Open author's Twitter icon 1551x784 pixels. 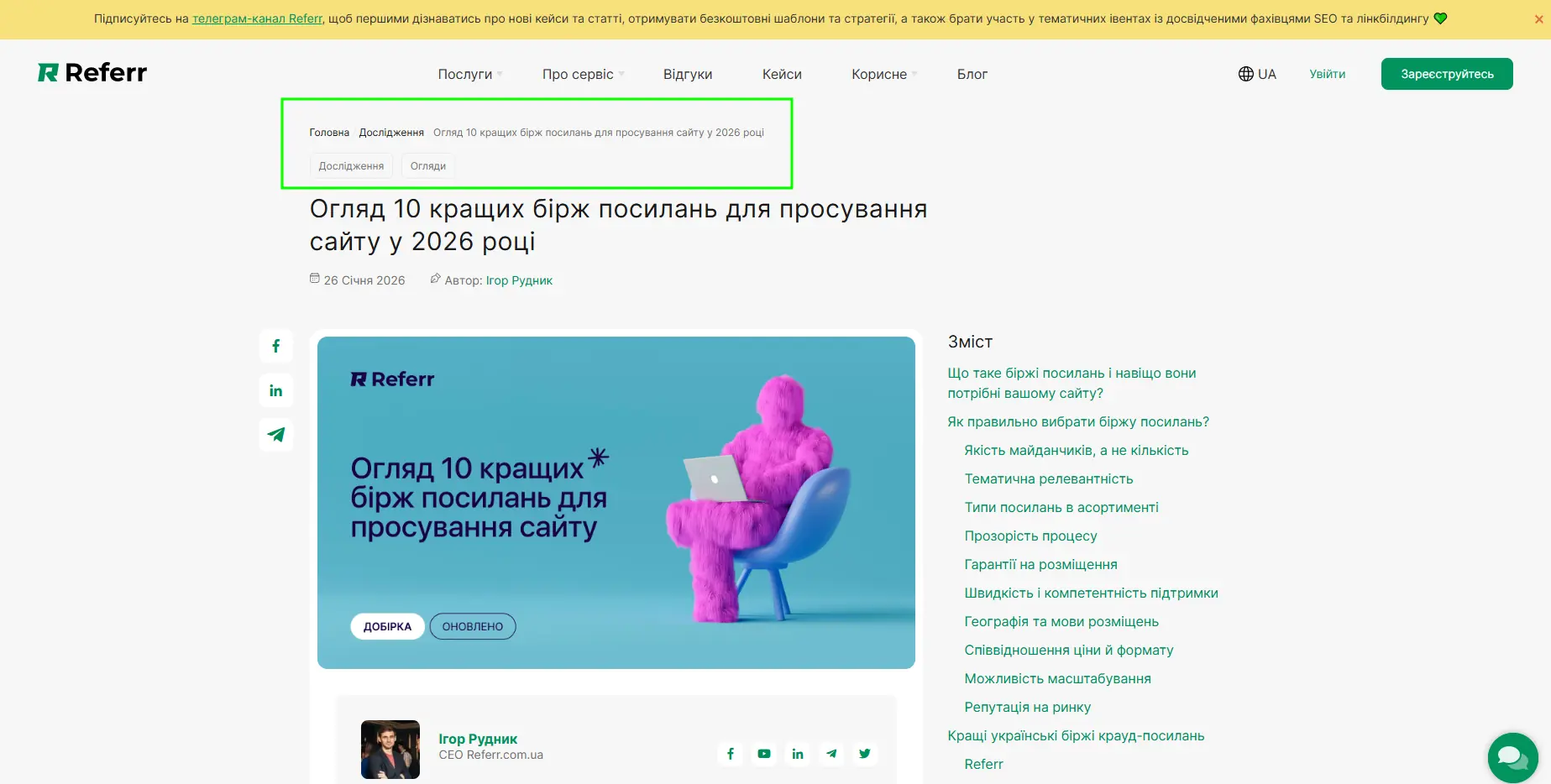pyautogui.click(x=864, y=753)
